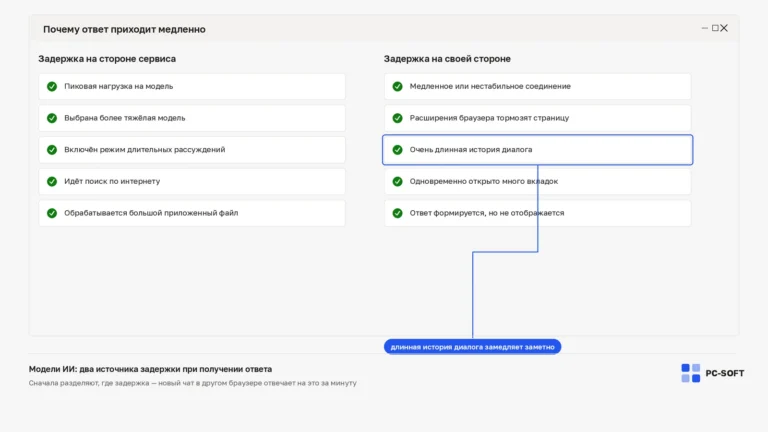Click green check icon for Расширения браузера тормозят страницу
This screenshot has height=432, width=768.
pos(397,118)
